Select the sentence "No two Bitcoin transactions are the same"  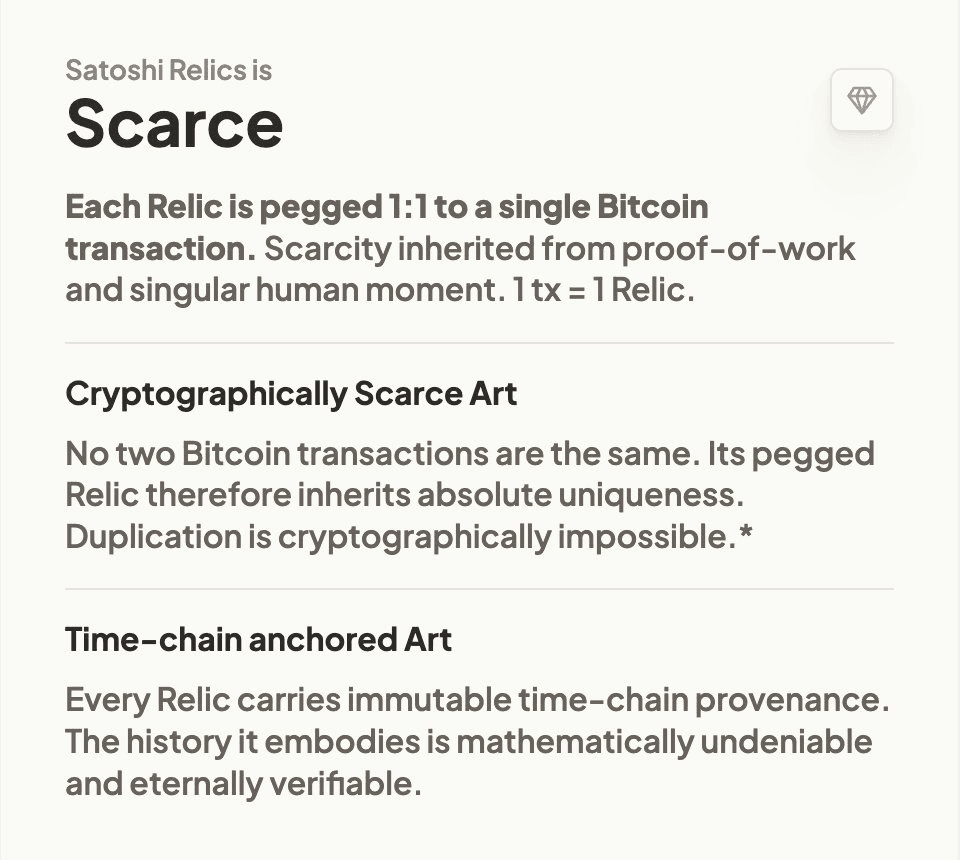pyautogui.click(x=380, y=453)
